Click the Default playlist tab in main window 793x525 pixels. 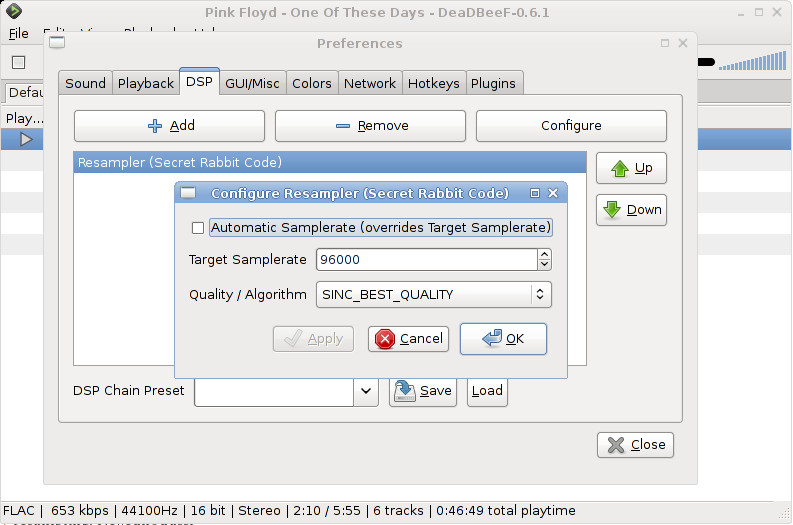pyautogui.click(x=25, y=93)
